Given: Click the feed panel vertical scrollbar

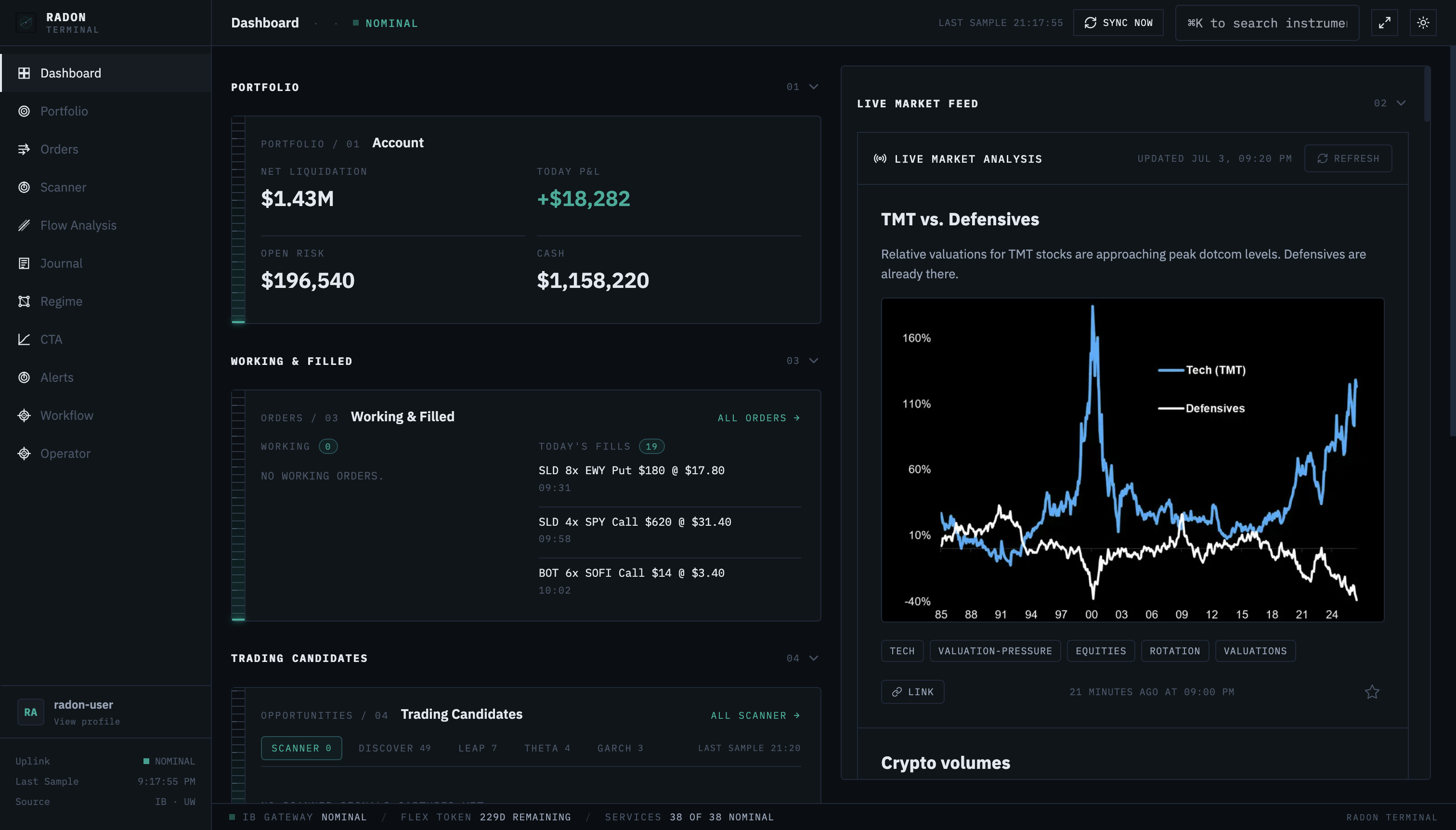Looking at the screenshot, I should tap(1427, 94).
